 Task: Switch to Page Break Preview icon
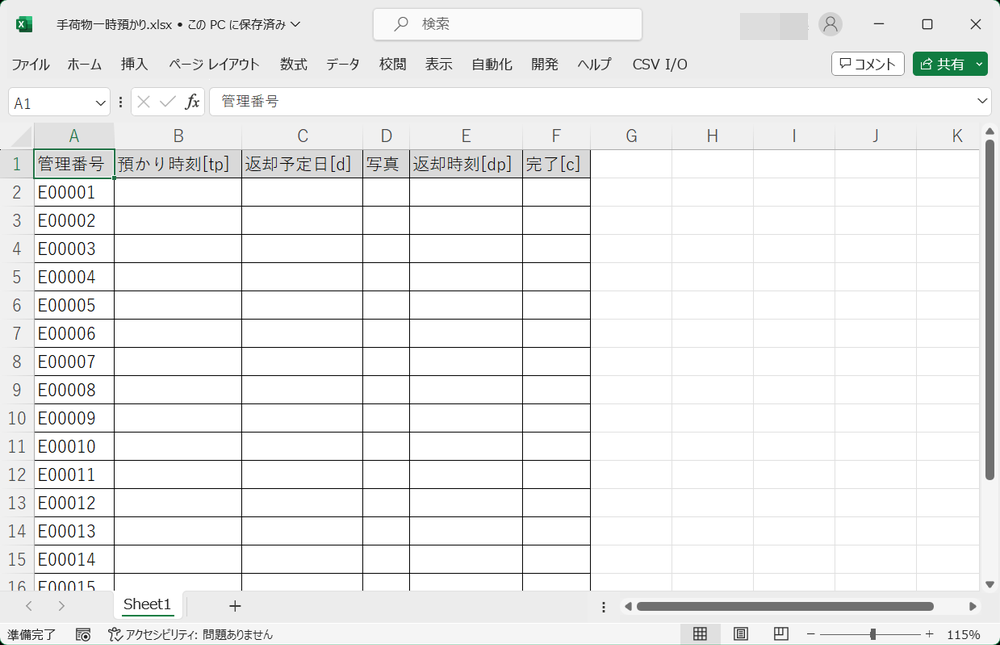click(x=781, y=634)
